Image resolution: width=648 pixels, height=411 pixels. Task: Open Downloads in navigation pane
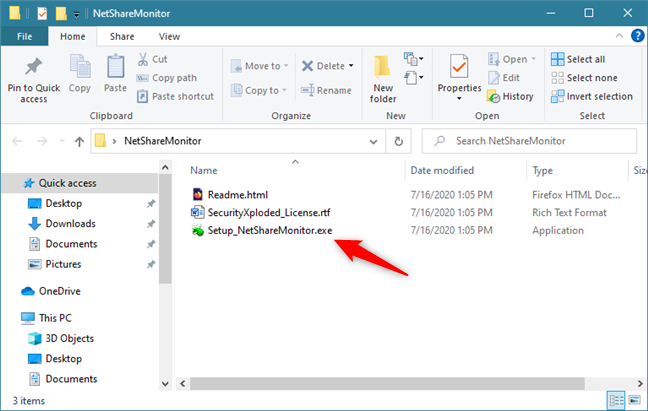(70, 223)
